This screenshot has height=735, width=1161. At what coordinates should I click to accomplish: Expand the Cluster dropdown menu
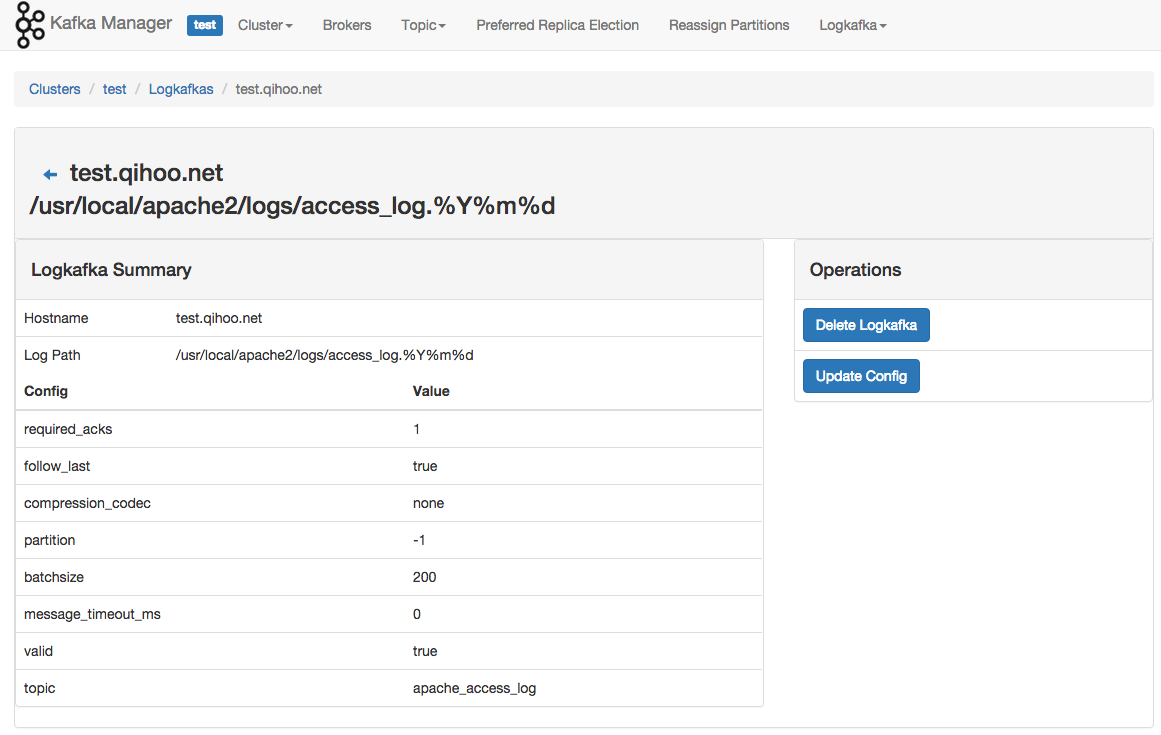[x=265, y=25]
